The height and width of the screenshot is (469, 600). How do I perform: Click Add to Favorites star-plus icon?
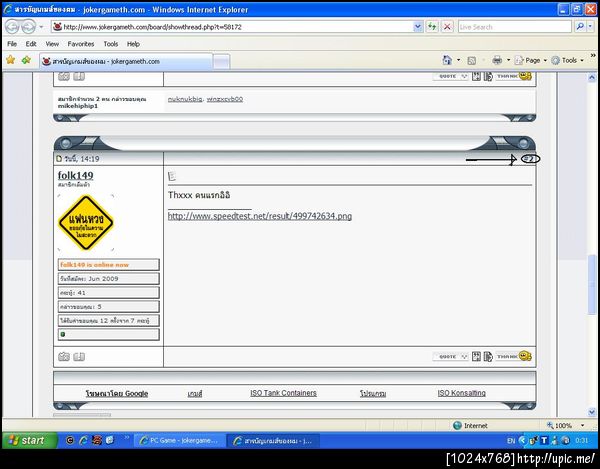26,60
